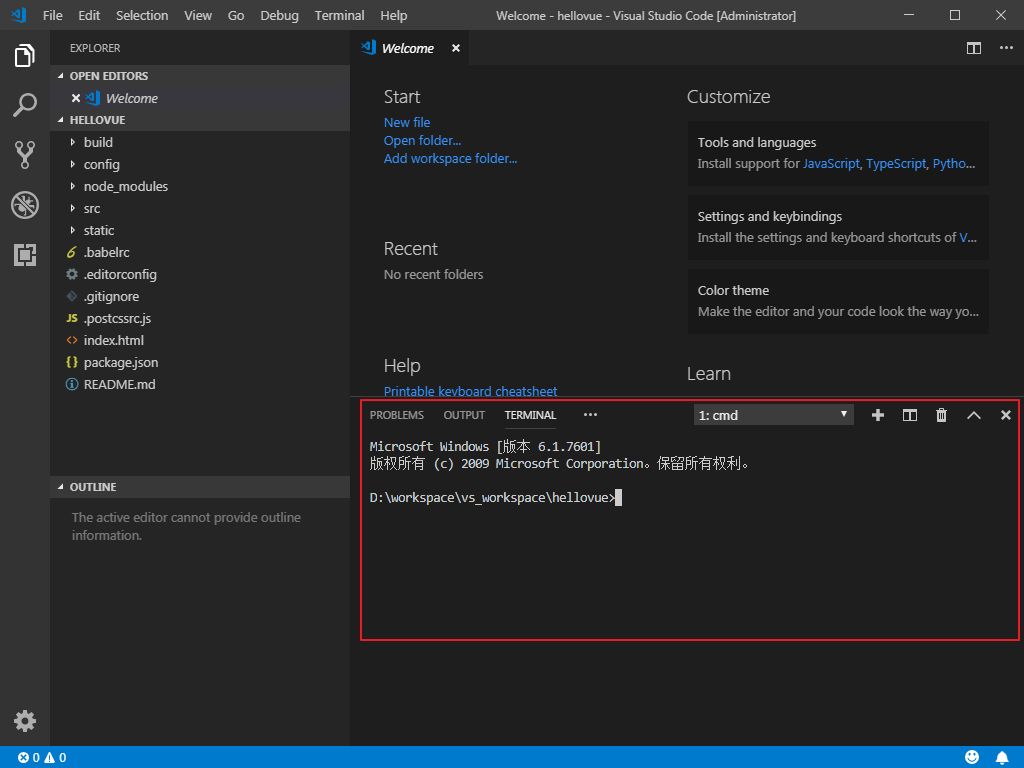Screen dimensions: 1024x768
Task: Open the 1: cmd terminal dropdown
Action: pyautogui.click(x=773, y=415)
